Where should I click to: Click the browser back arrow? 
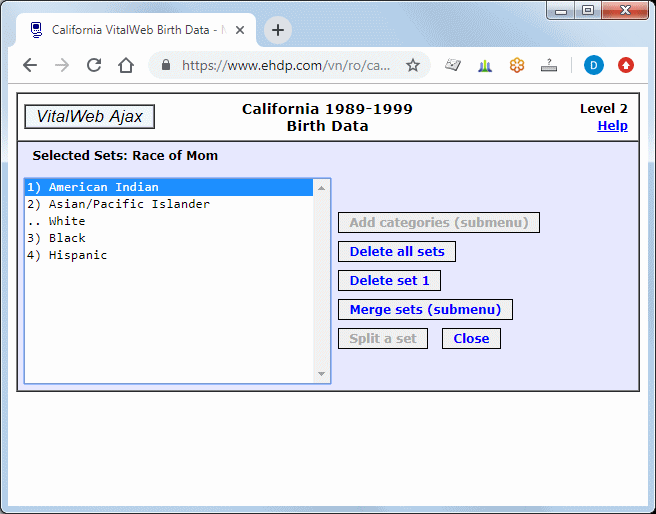pos(30,65)
